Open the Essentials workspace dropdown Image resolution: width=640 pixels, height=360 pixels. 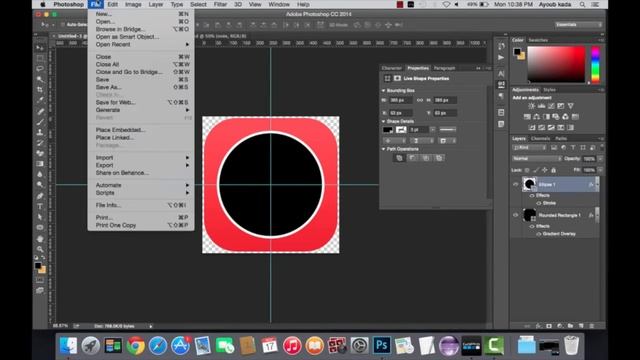click(579, 25)
